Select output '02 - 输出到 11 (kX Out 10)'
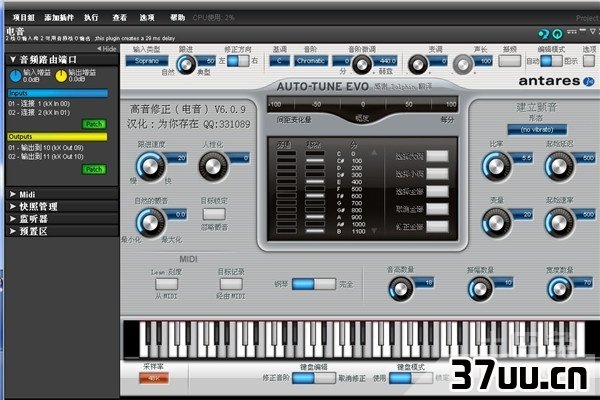Screen dimensions: 600x400 pyautogui.click(x=46, y=157)
